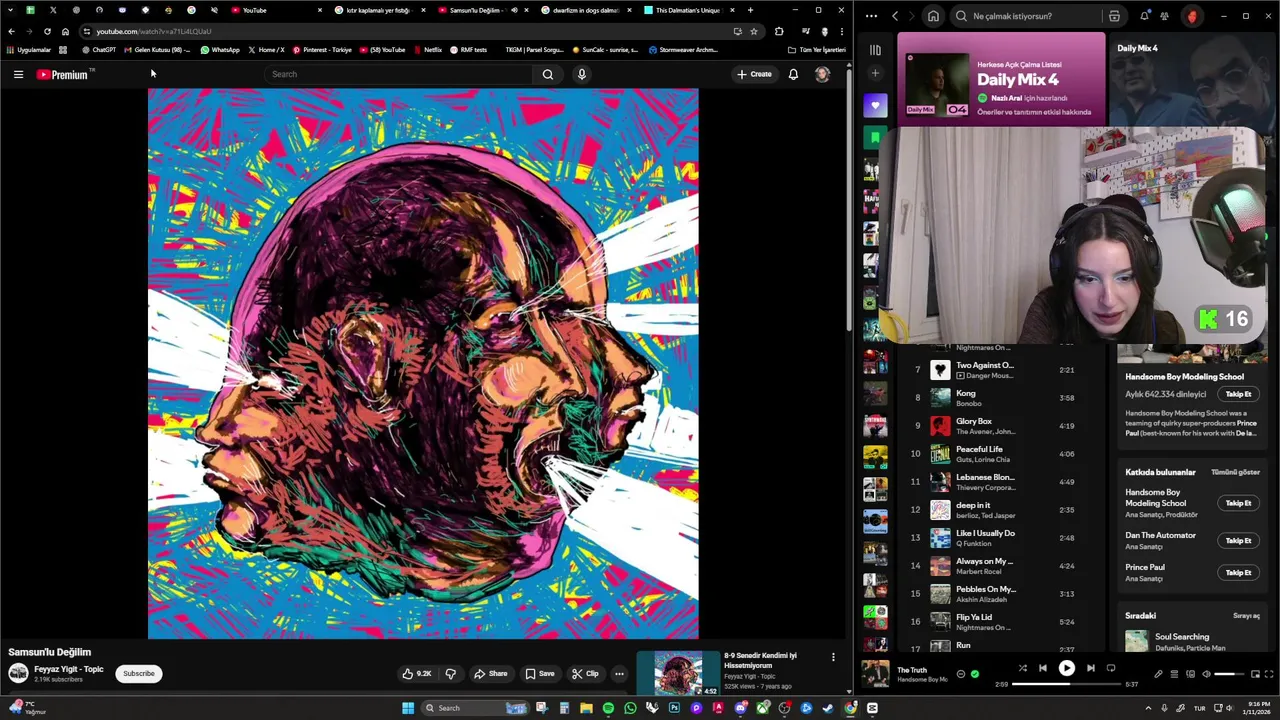Open the Netflix bookmark
This screenshot has width=1280, height=720.
pos(427,49)
